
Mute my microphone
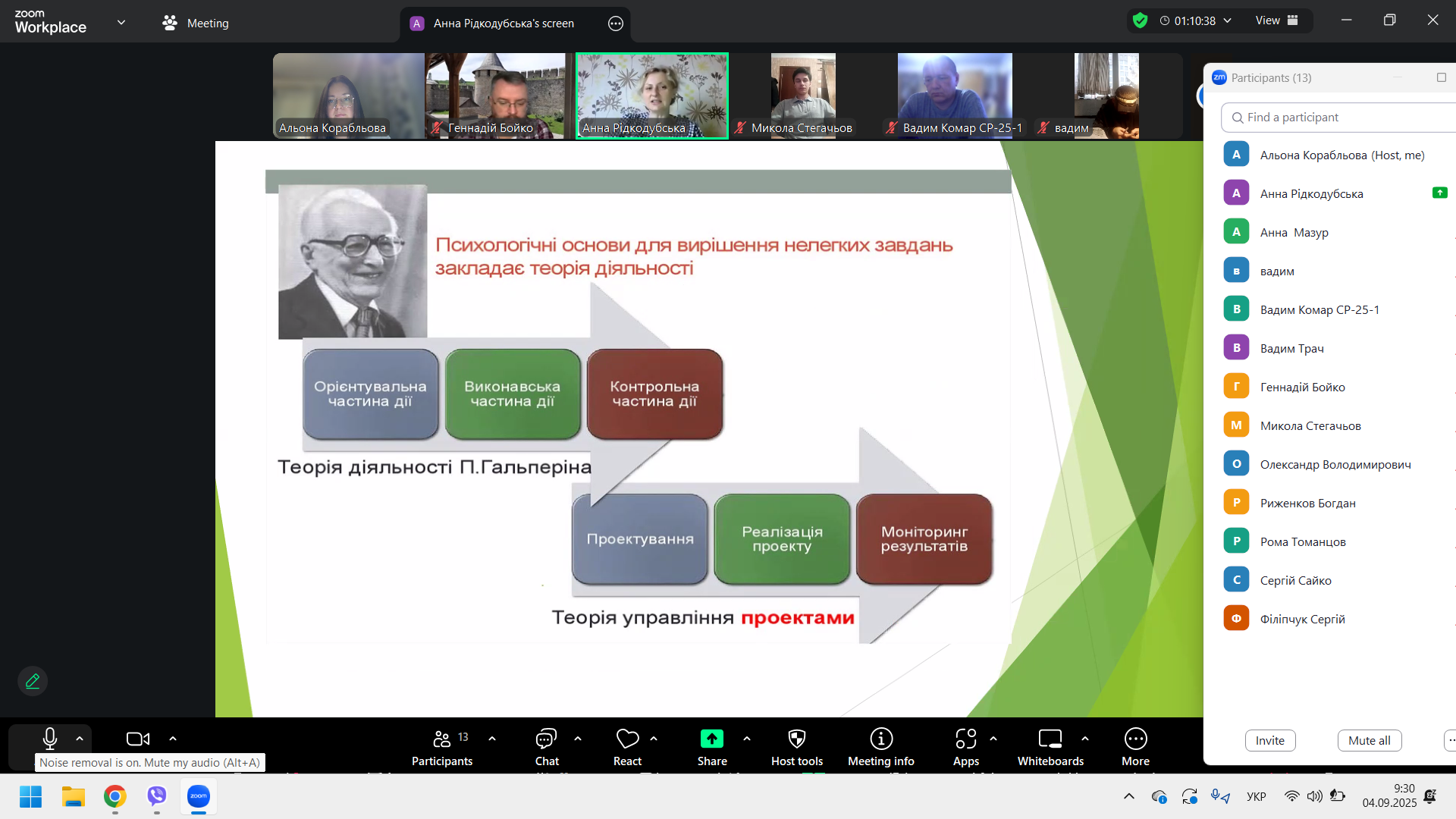50,739
